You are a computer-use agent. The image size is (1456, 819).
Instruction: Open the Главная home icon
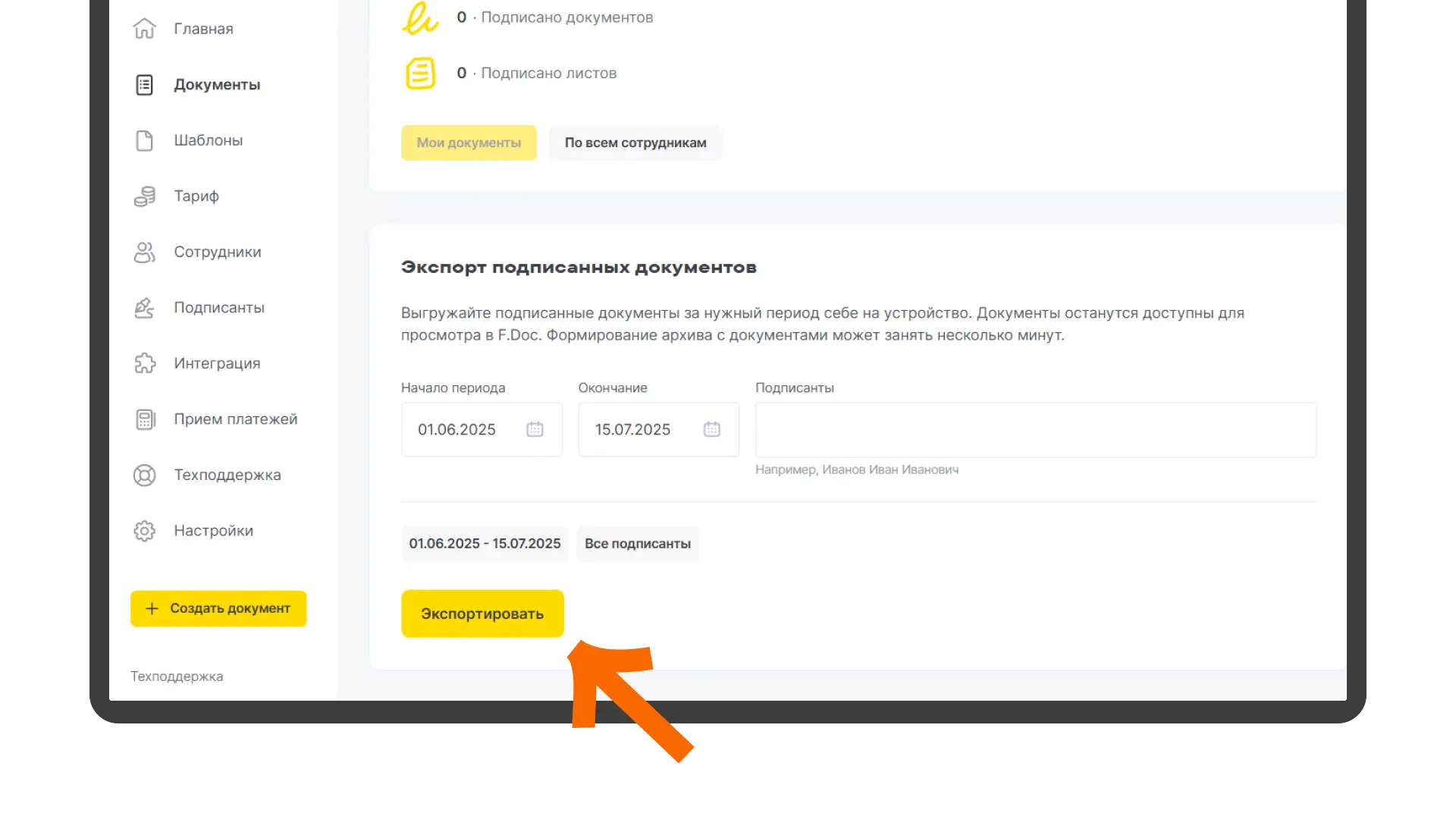144,29
